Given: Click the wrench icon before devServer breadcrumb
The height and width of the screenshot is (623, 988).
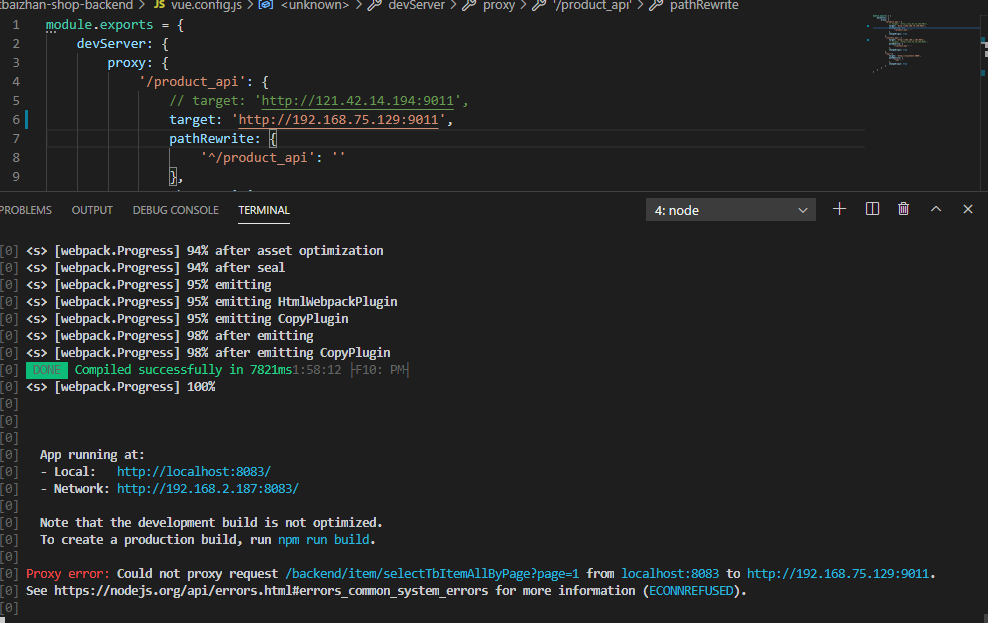Looking at the screenshot, I should [x=375, y=6].
